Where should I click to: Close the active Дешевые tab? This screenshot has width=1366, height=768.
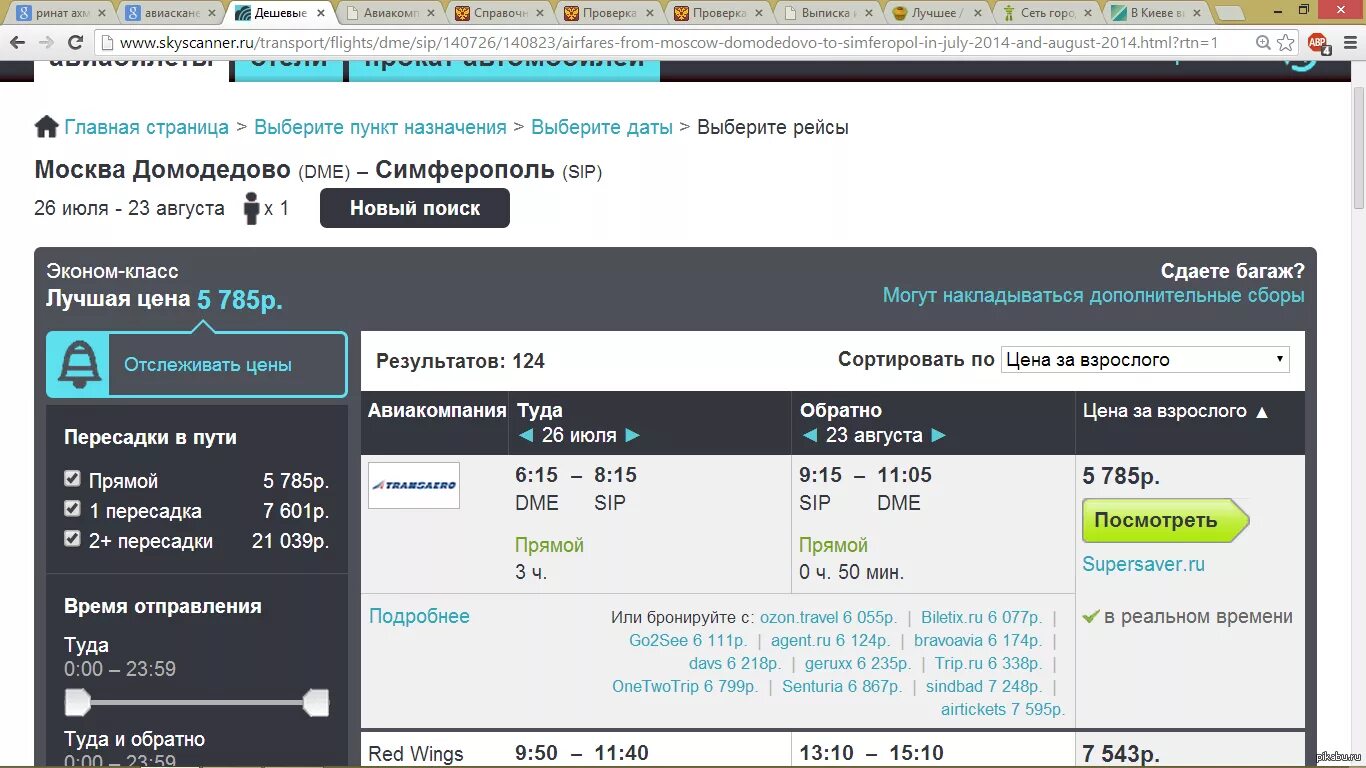pos(321,13)
